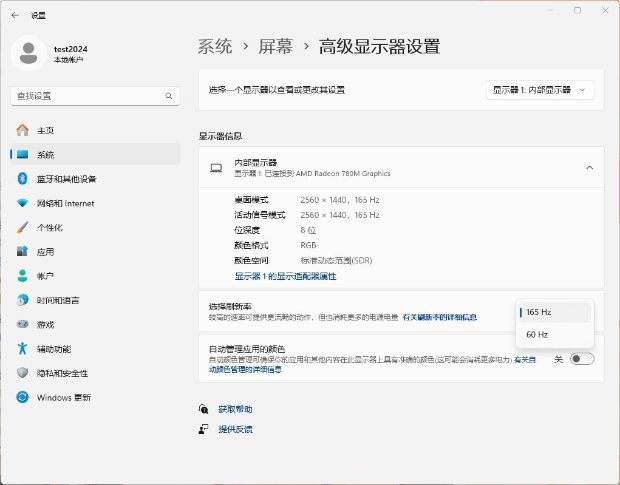Click the 主页 home icon

(23, 130)
